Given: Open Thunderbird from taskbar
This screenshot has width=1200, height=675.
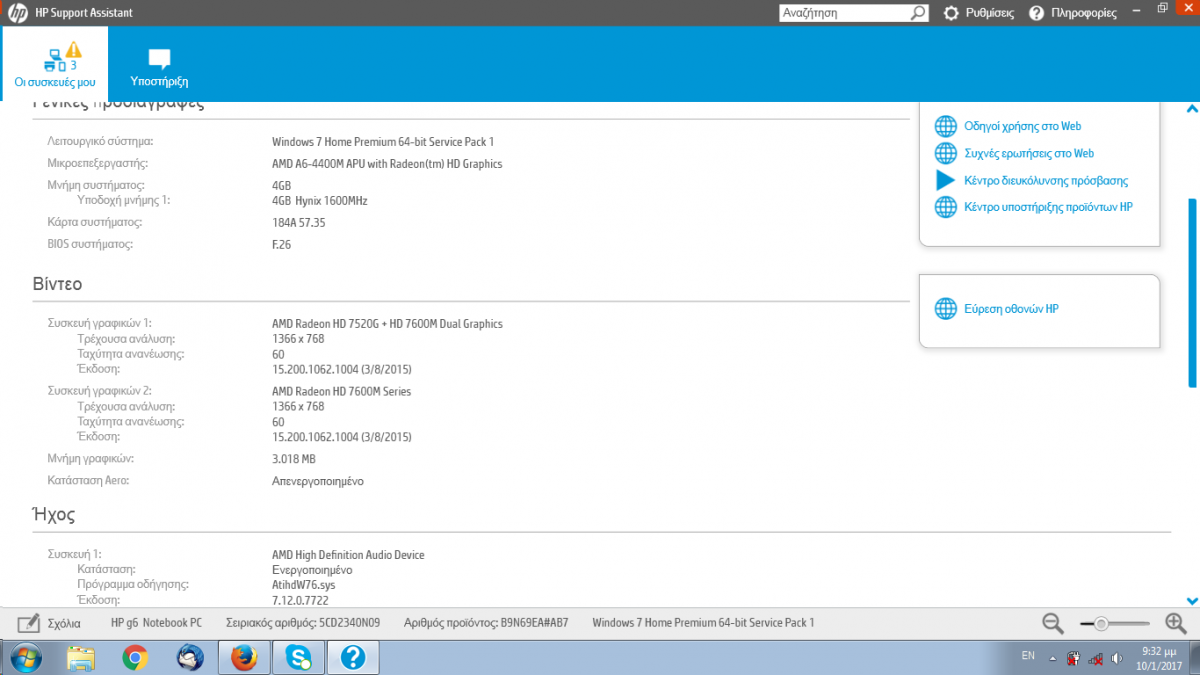Looking at the screenshot, I should (x=189, y=657).
